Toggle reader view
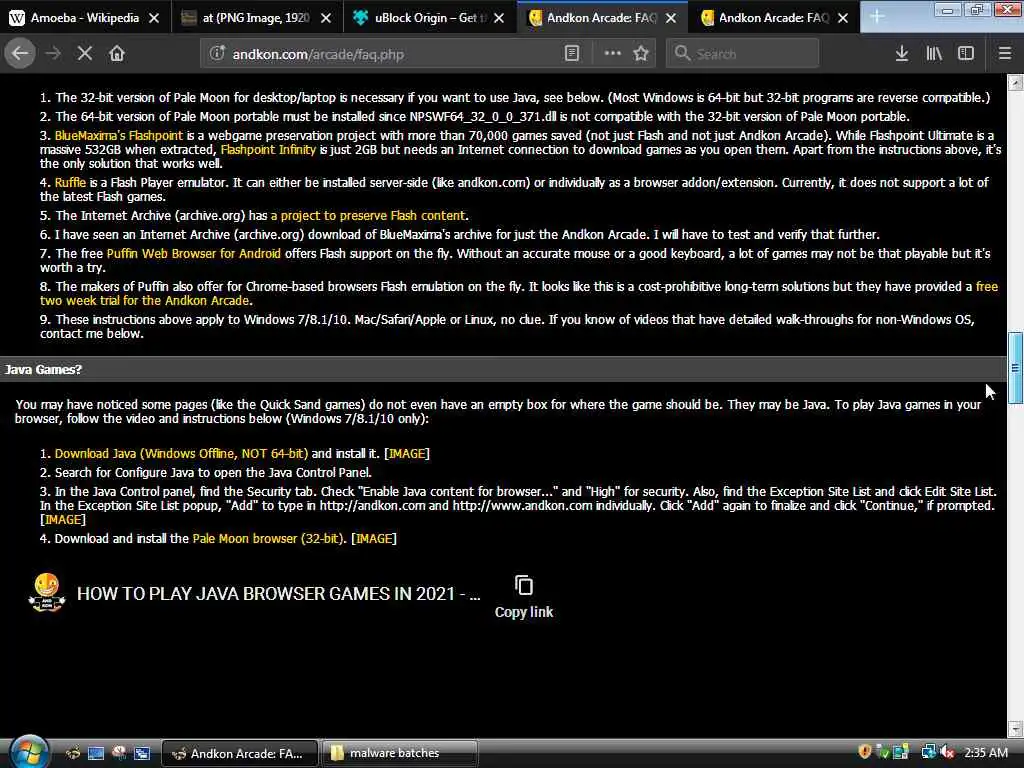Image resolution: width=1024 pixels, height=768 pixels. pyautogui.click(x=571, y=54)
